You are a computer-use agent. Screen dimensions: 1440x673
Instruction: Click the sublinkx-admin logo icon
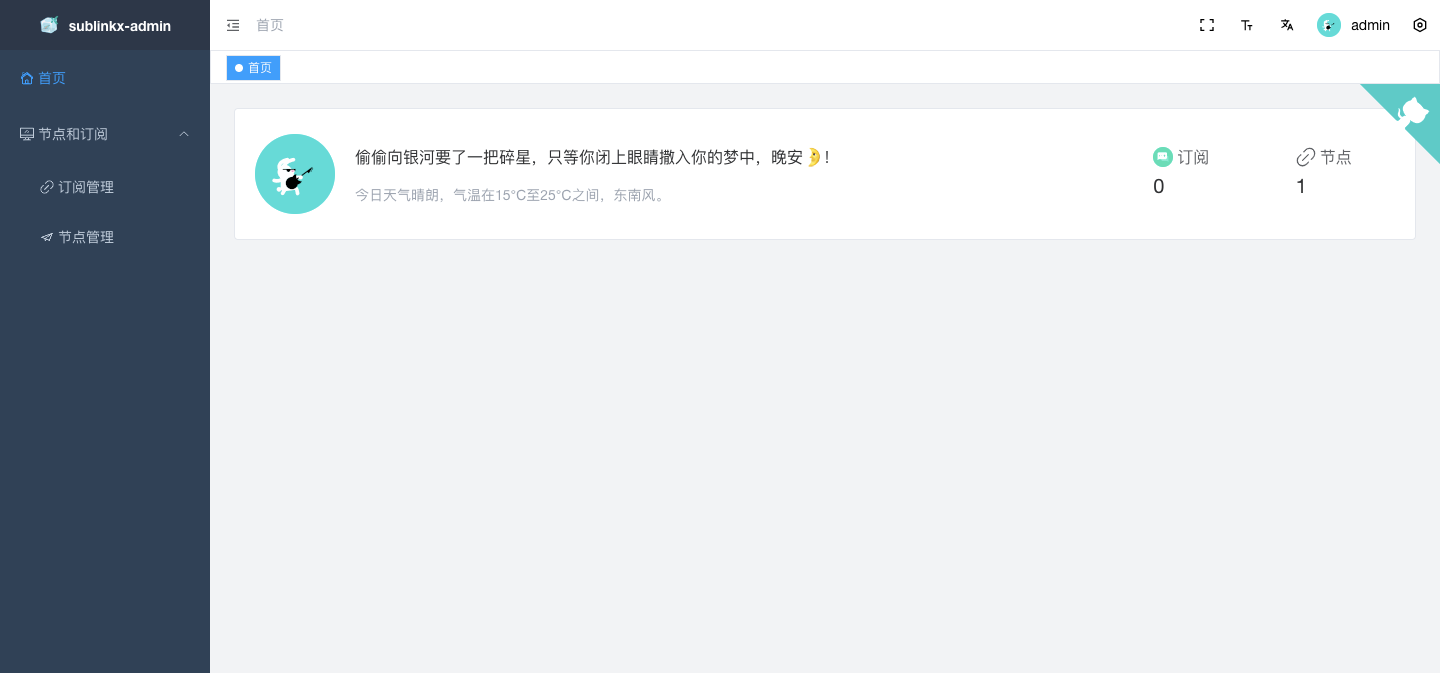pyautogui.click(x=49, y=25)
